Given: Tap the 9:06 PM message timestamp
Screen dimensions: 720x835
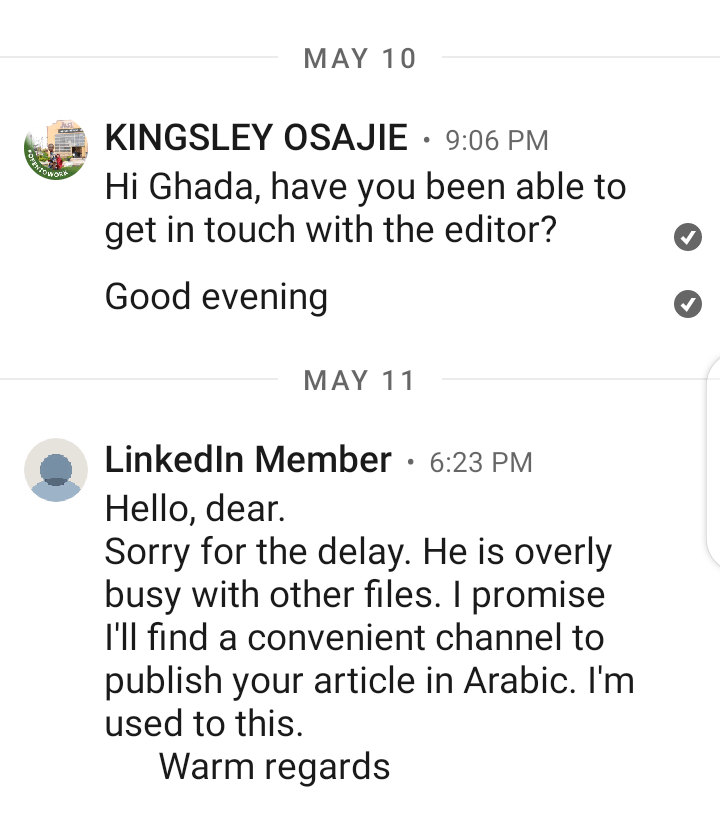Looking at the screenshot, I should [497, 140].
